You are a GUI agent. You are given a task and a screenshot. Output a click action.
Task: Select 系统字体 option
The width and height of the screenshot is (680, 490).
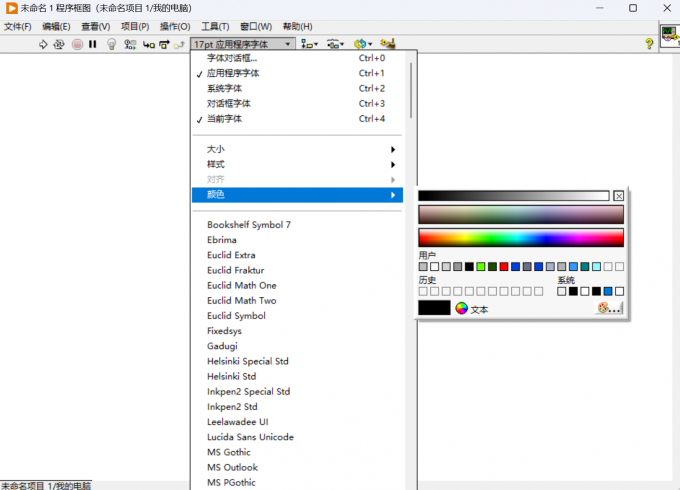297,88
